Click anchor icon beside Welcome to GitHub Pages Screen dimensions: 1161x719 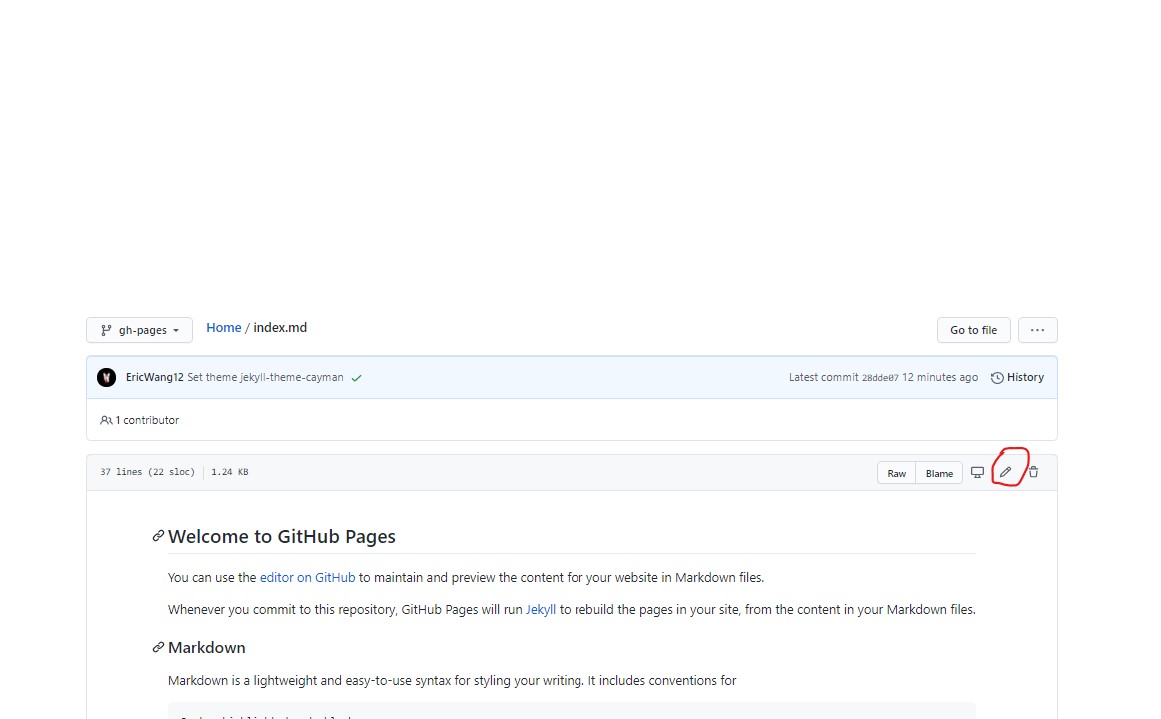158,536
